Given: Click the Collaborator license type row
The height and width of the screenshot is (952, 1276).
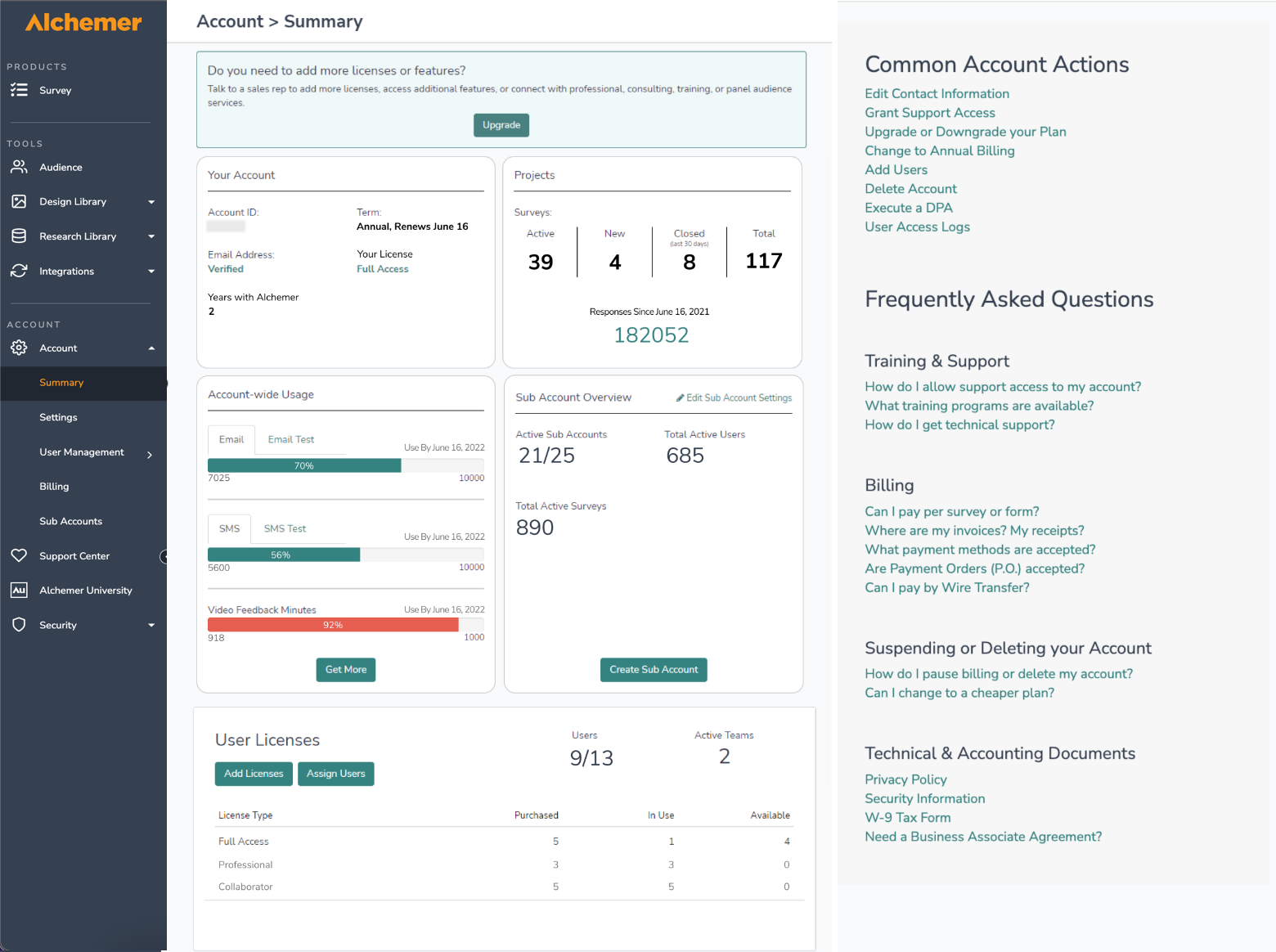Looking at the screenshot, I should click(x=505, y=887).
